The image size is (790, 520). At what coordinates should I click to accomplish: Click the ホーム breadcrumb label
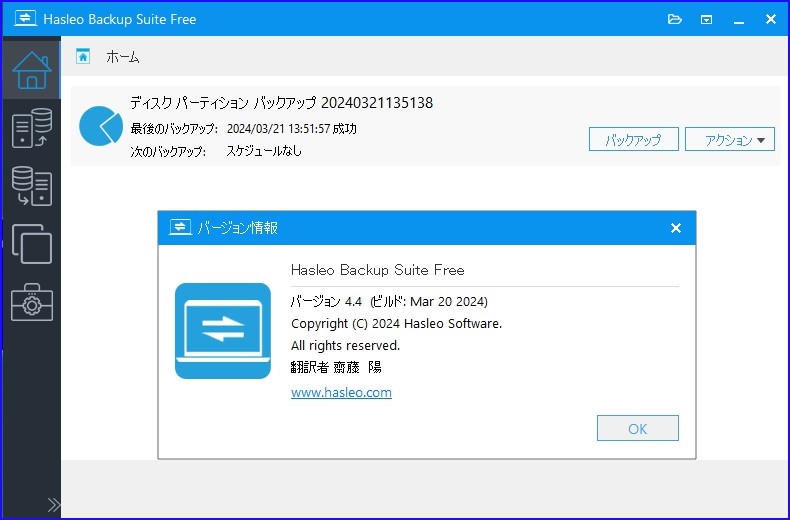coord(122,57)
